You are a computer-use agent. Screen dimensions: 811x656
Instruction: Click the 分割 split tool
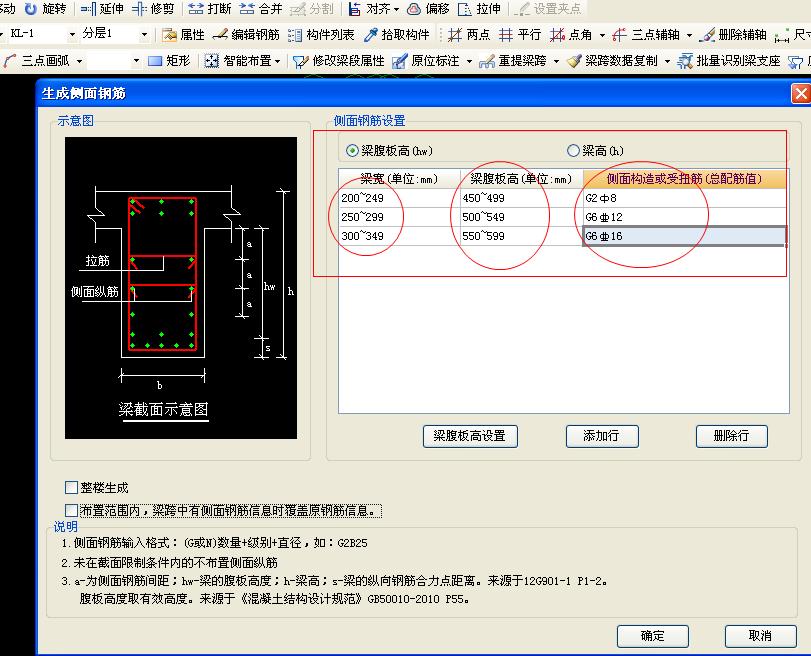click(311, 9)
